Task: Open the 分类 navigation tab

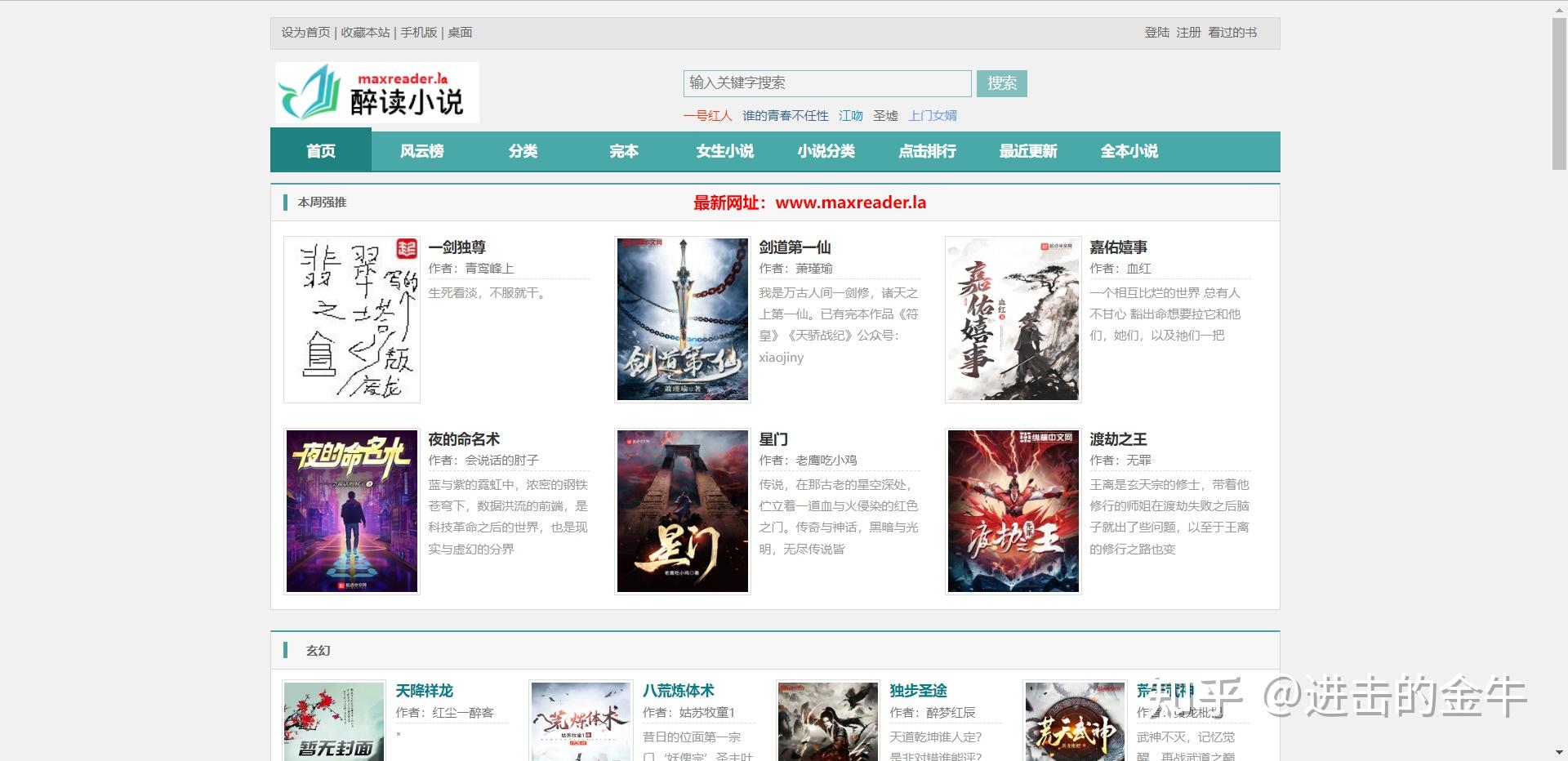Action: coord(523,151)
